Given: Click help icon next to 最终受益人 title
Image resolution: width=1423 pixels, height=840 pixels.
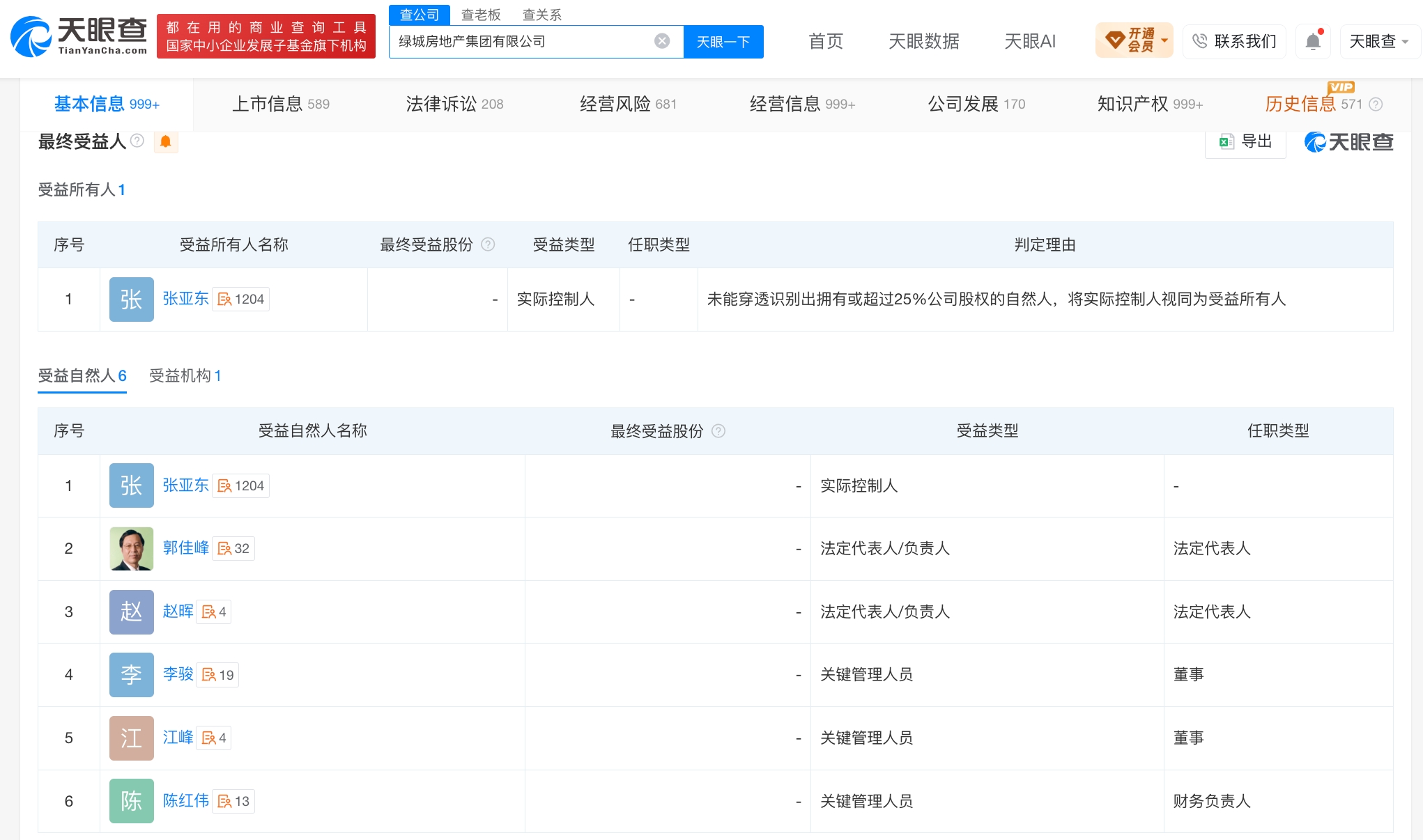Looking at the screenshot, I should pyautogui.click(x=137, y=141).
